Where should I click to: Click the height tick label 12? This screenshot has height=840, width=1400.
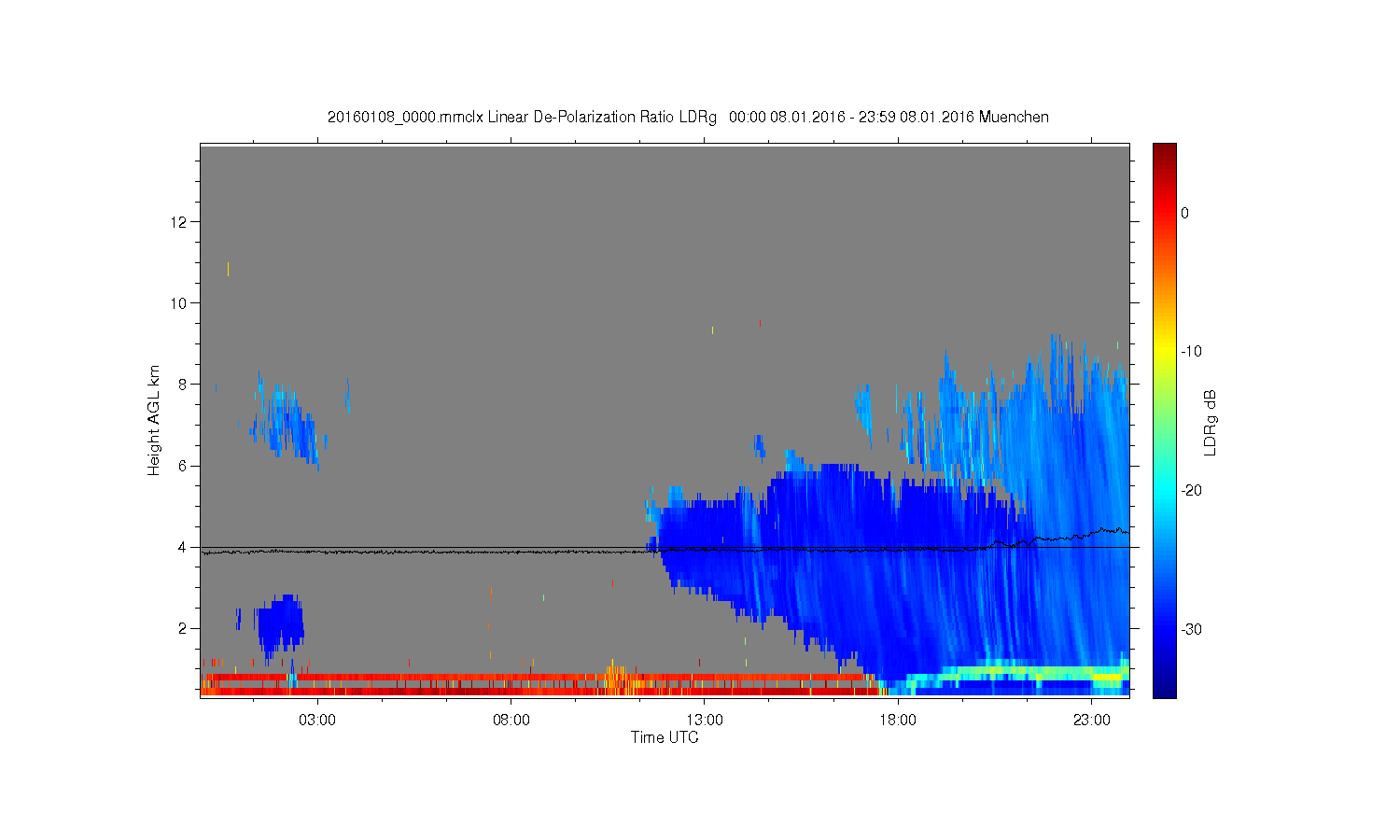click(180, 221)
